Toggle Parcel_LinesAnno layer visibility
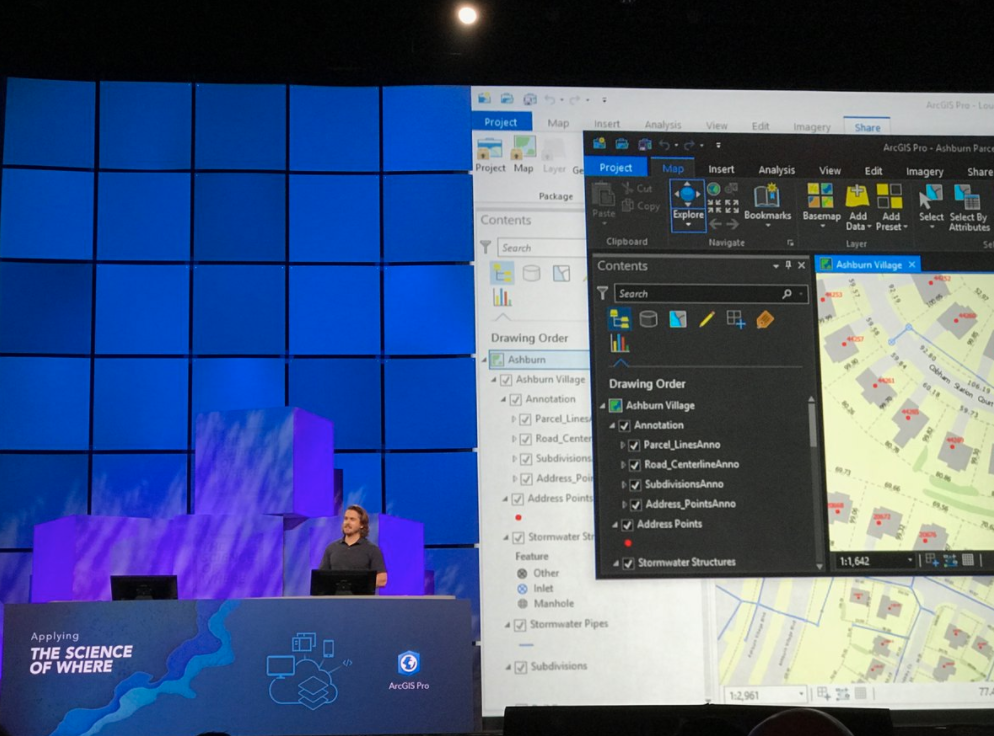The width and height of the screenshot is (994, 736). 634,445
